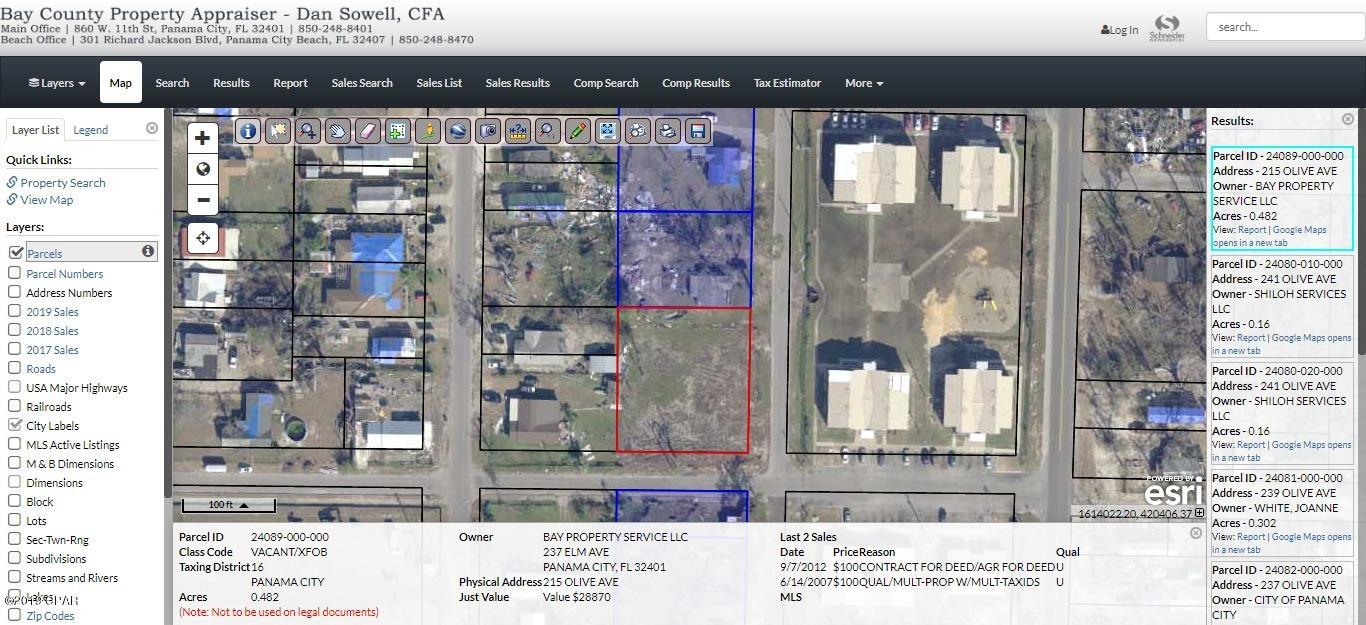Open Google Maps link for 215 OLIVE AVE
1366x625 pixels.
coord(1299,230)
